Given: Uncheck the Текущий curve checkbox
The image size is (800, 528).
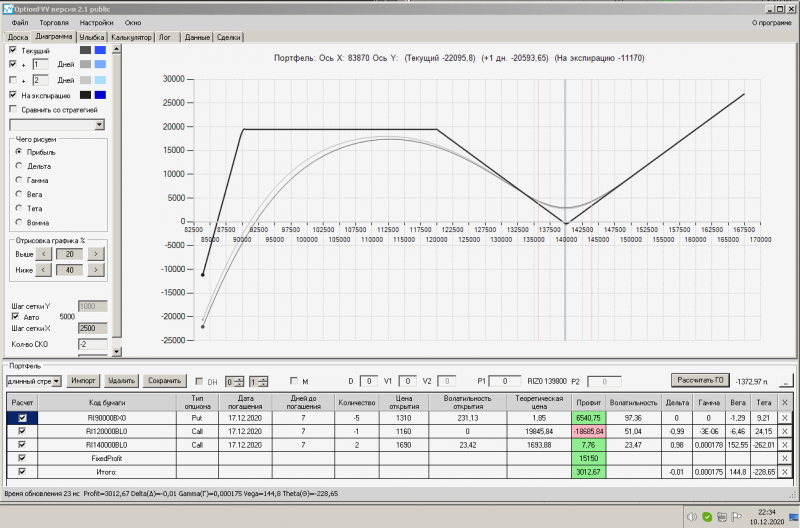Looking at the screenshot, I should point(13,50).
